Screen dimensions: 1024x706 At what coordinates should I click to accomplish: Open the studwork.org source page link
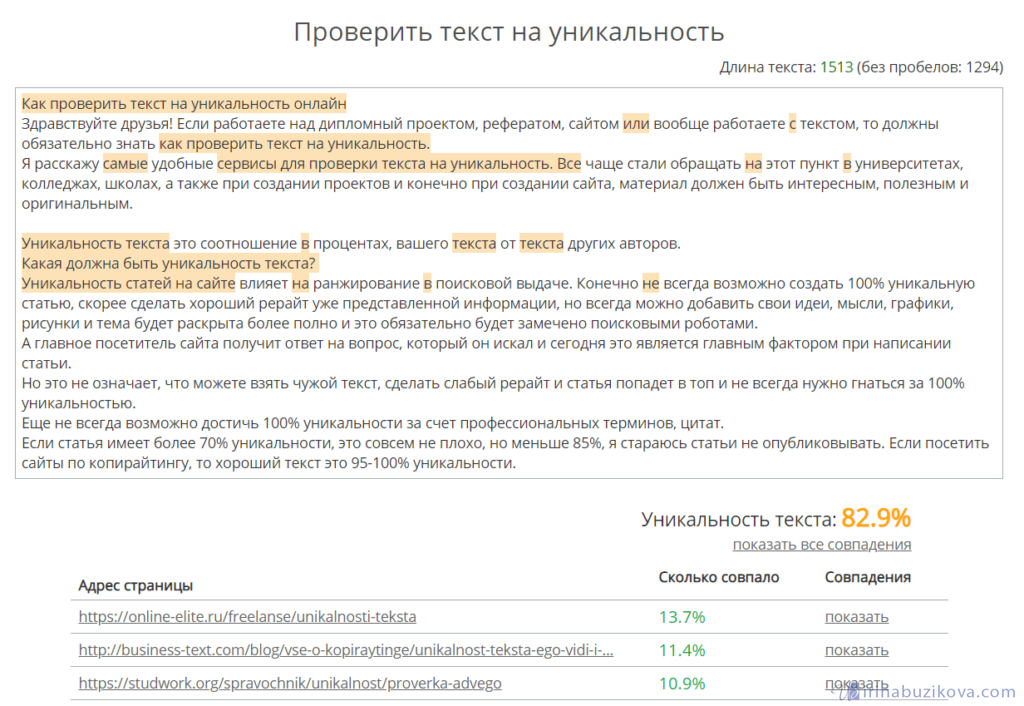289,684
